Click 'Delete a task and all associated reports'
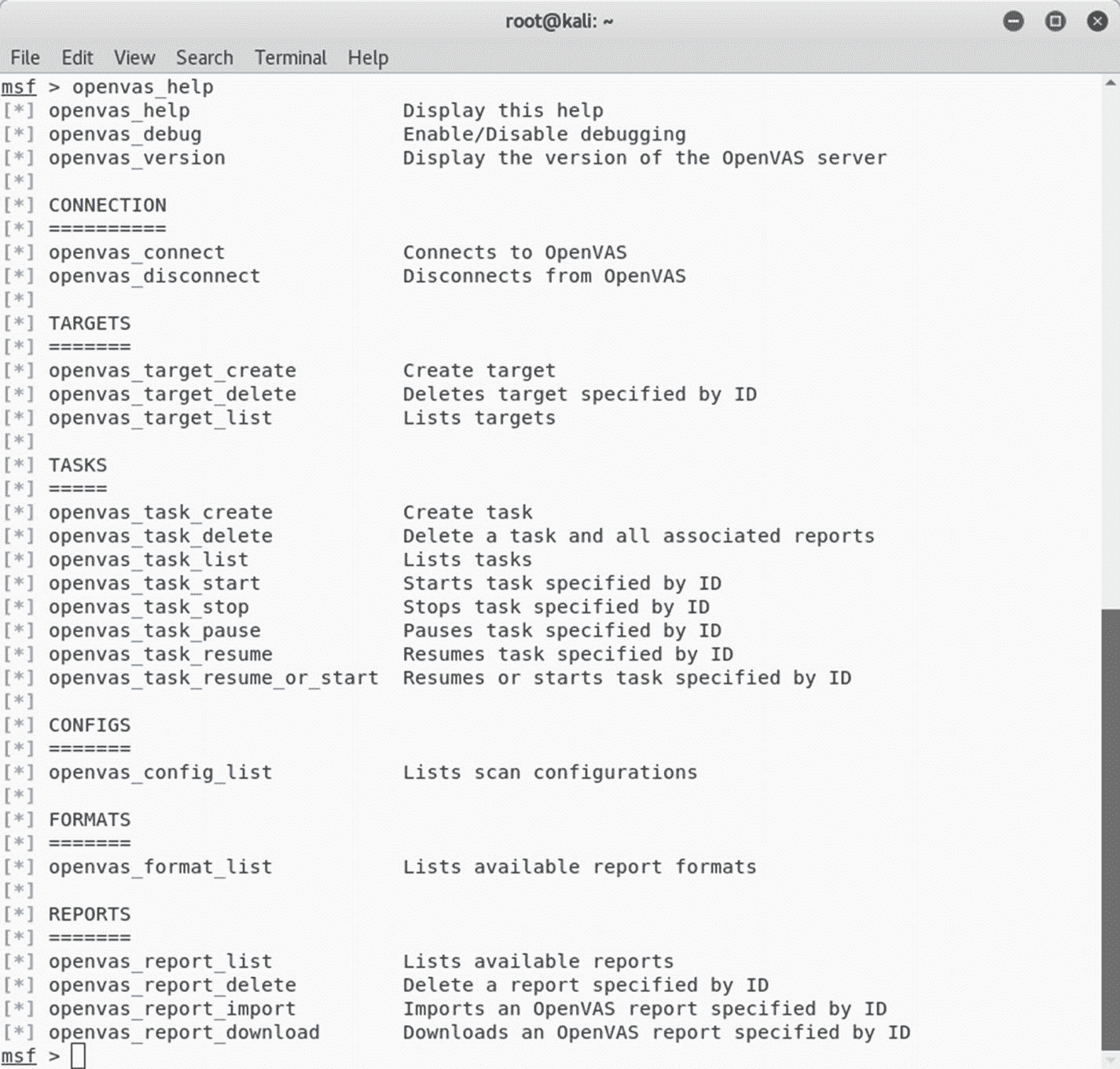Image resolution: width=1120 pixels, height=1069 pixels. (638, 535)
